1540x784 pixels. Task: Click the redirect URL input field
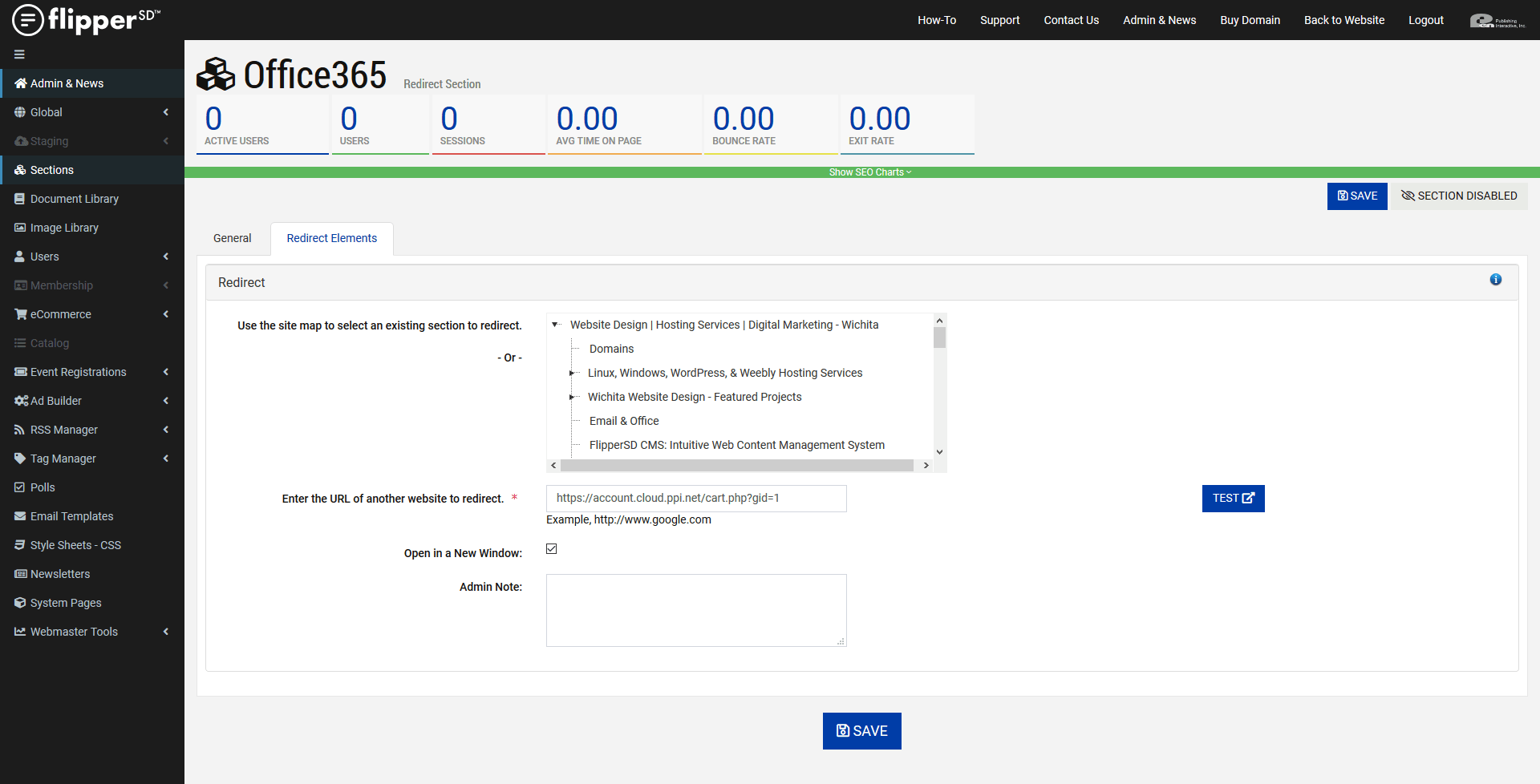(x=696, y=499)
